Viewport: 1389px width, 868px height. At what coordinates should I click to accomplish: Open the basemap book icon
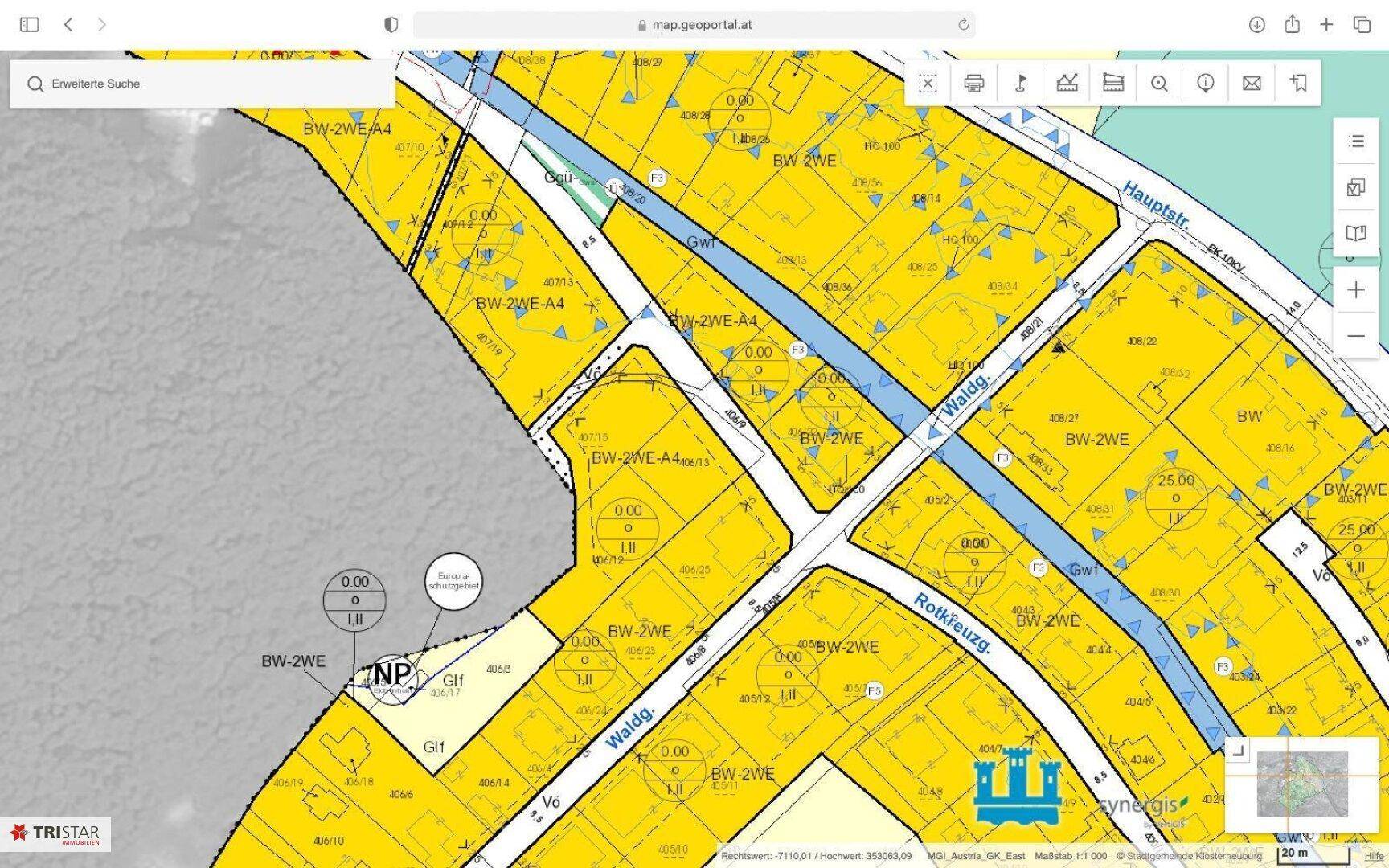tap(1356, 233)
